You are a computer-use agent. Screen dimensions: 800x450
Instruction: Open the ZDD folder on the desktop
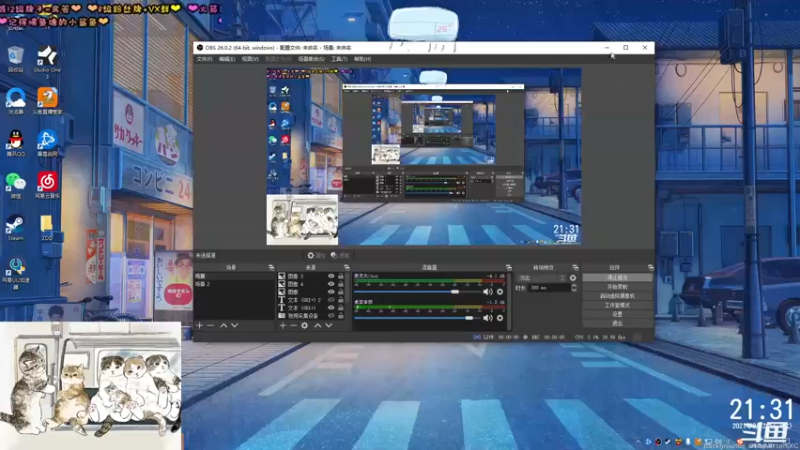pos(47,227)
